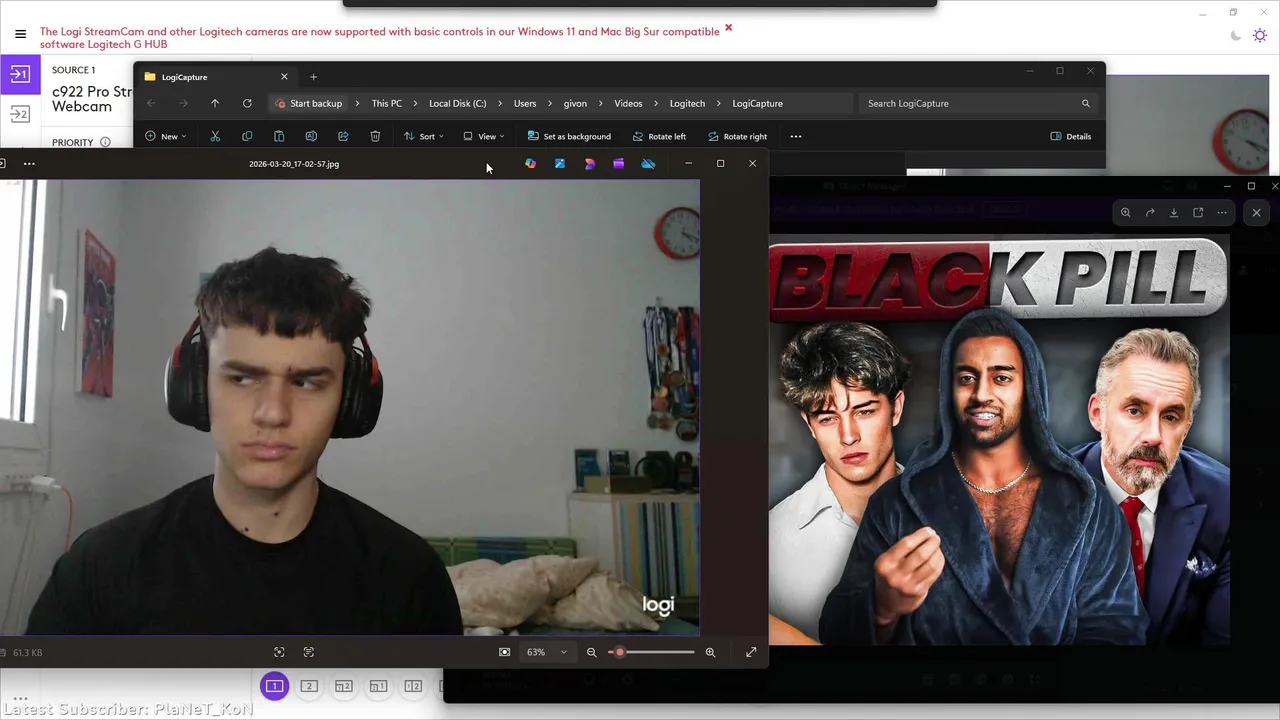Select Source 2 sidebar icon in Logi Capture
This screenshot has width=1280, height=720.
[x=20, y=114]
